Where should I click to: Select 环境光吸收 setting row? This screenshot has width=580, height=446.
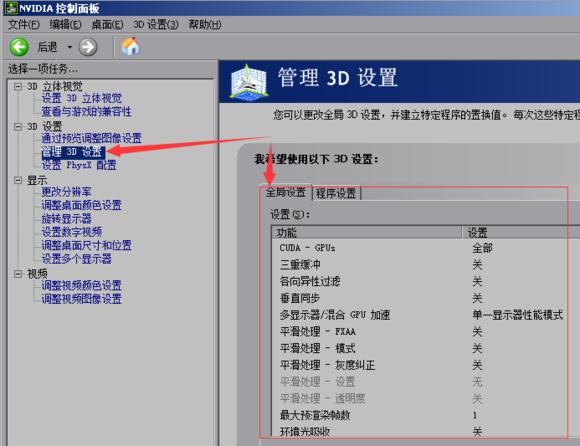[x=426, y=432]
